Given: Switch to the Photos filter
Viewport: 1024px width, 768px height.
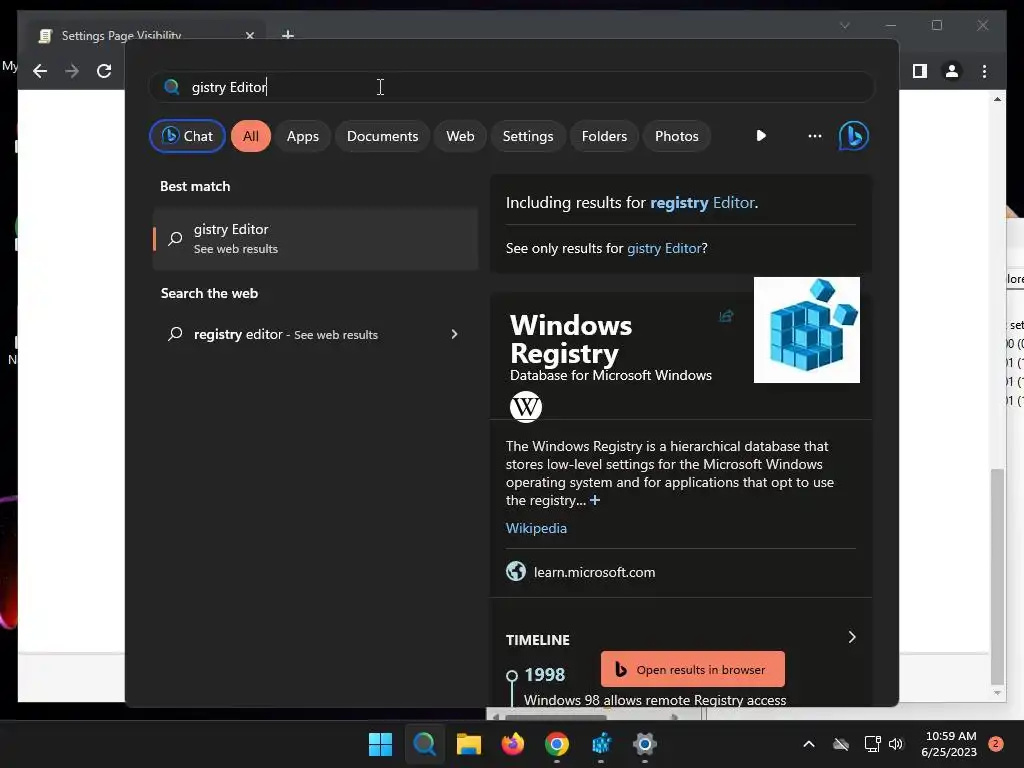Looking at the screenshot, I should [x=677, y=136].
